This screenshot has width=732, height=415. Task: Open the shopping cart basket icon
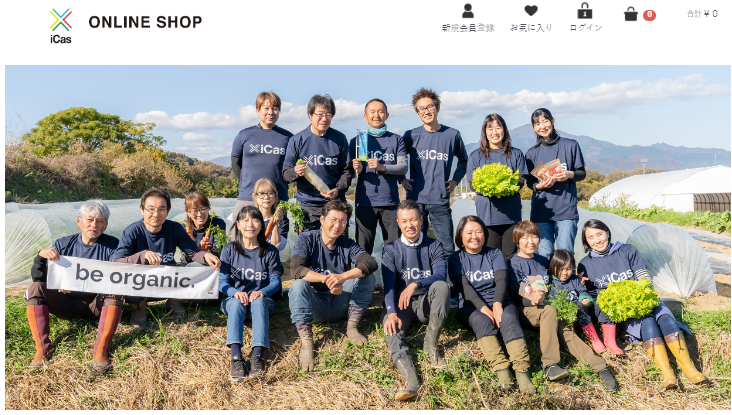tap(631, 14)
